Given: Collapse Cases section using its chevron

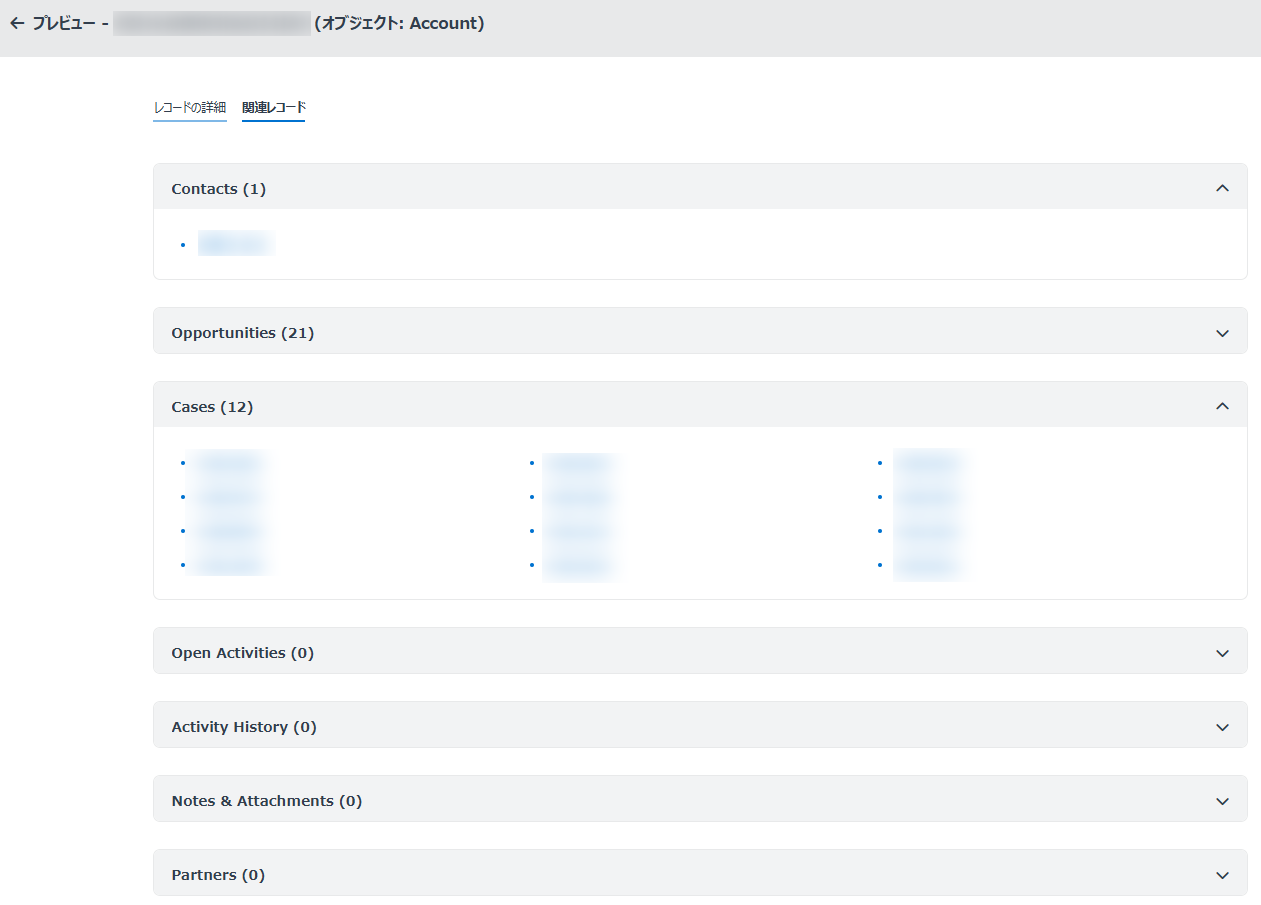Looking at the screenshot, I should pos(1221,406).
